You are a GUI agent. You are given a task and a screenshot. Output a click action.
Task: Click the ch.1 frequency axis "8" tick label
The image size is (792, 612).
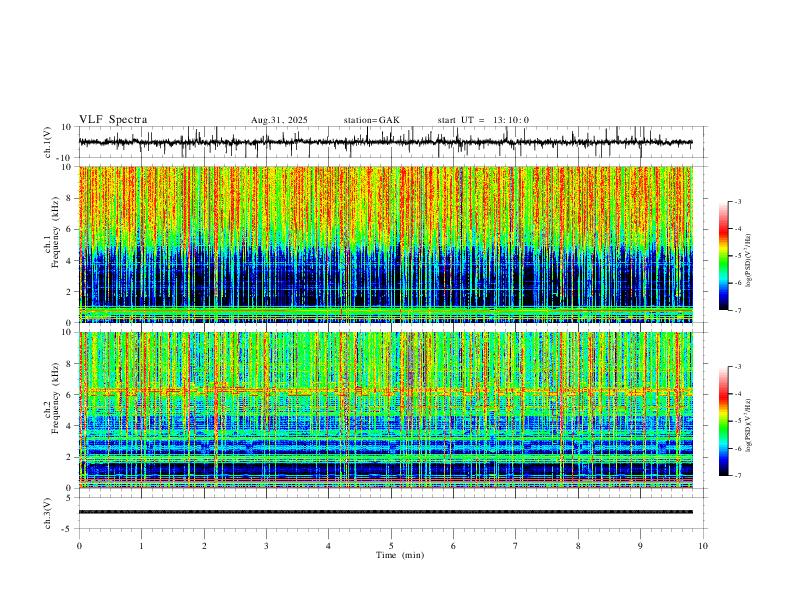[70, 198]
